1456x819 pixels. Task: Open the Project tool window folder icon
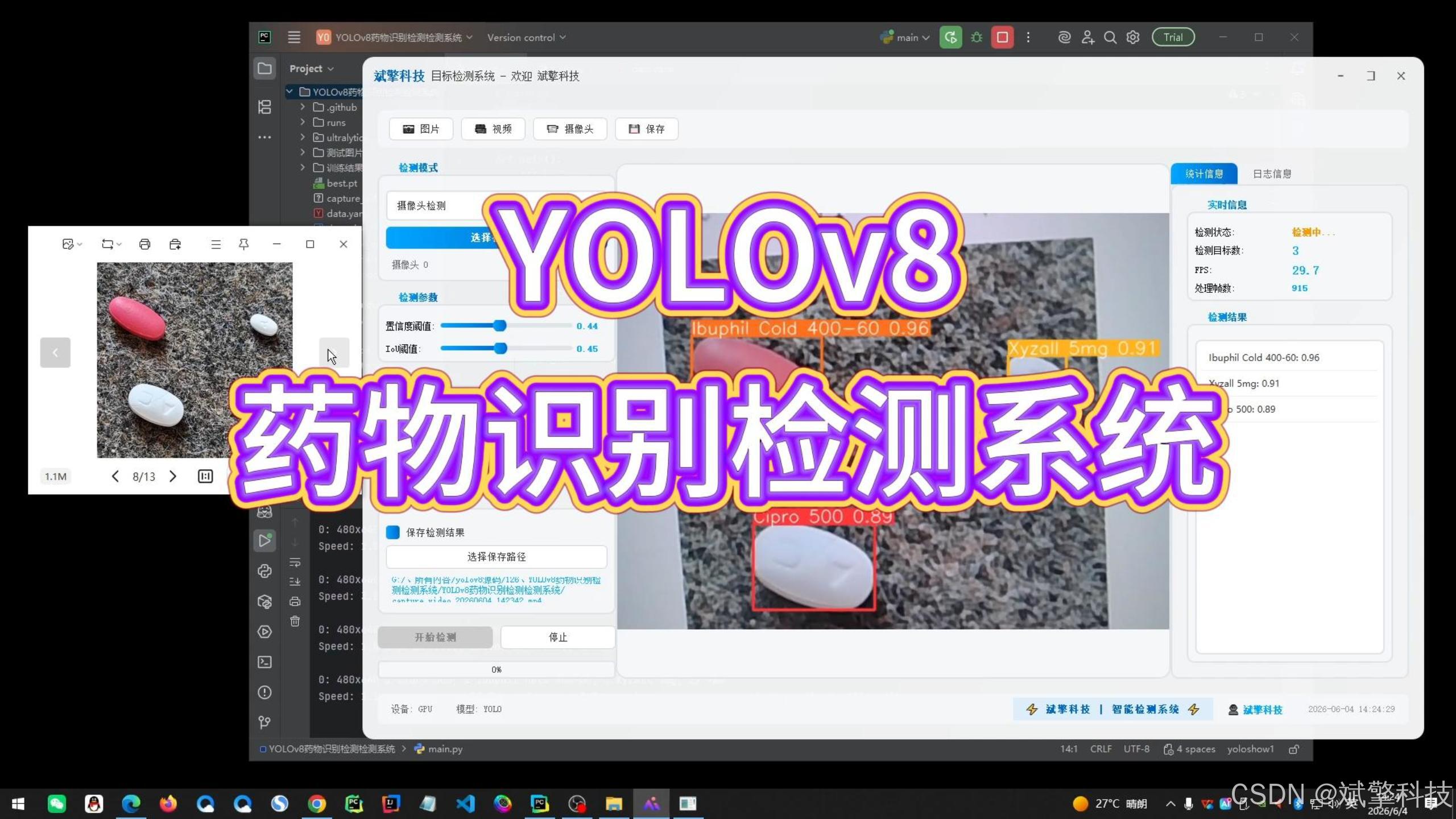pyautogui.click(x=264, y=69)
